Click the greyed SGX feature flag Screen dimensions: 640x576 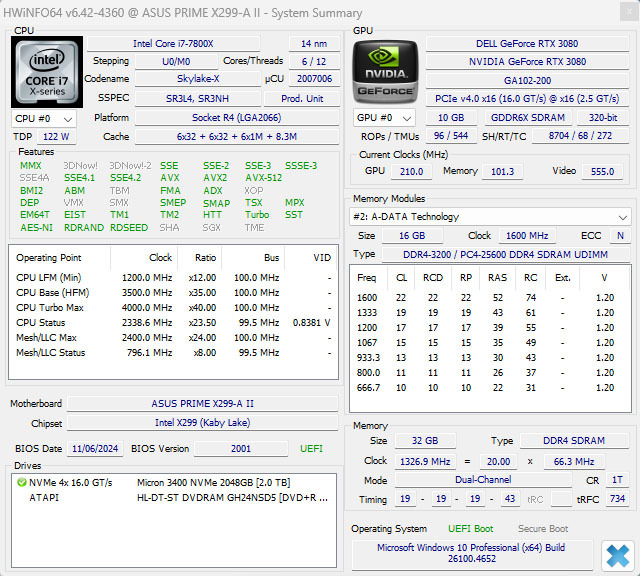click(x=211, y=228)
